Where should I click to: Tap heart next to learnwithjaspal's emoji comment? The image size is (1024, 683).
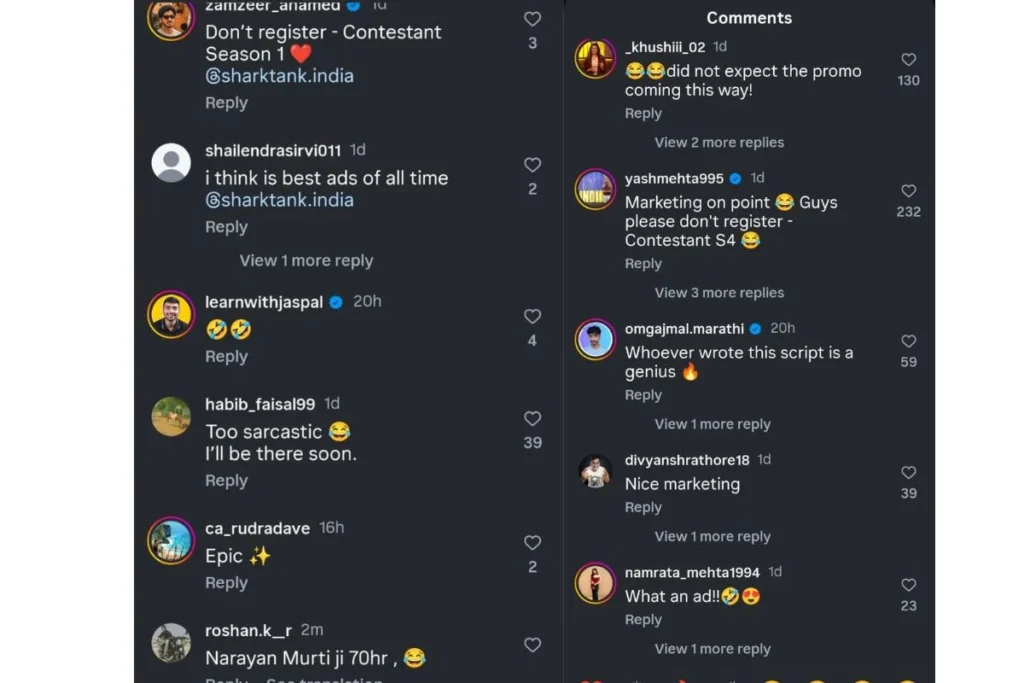[532, 316]
